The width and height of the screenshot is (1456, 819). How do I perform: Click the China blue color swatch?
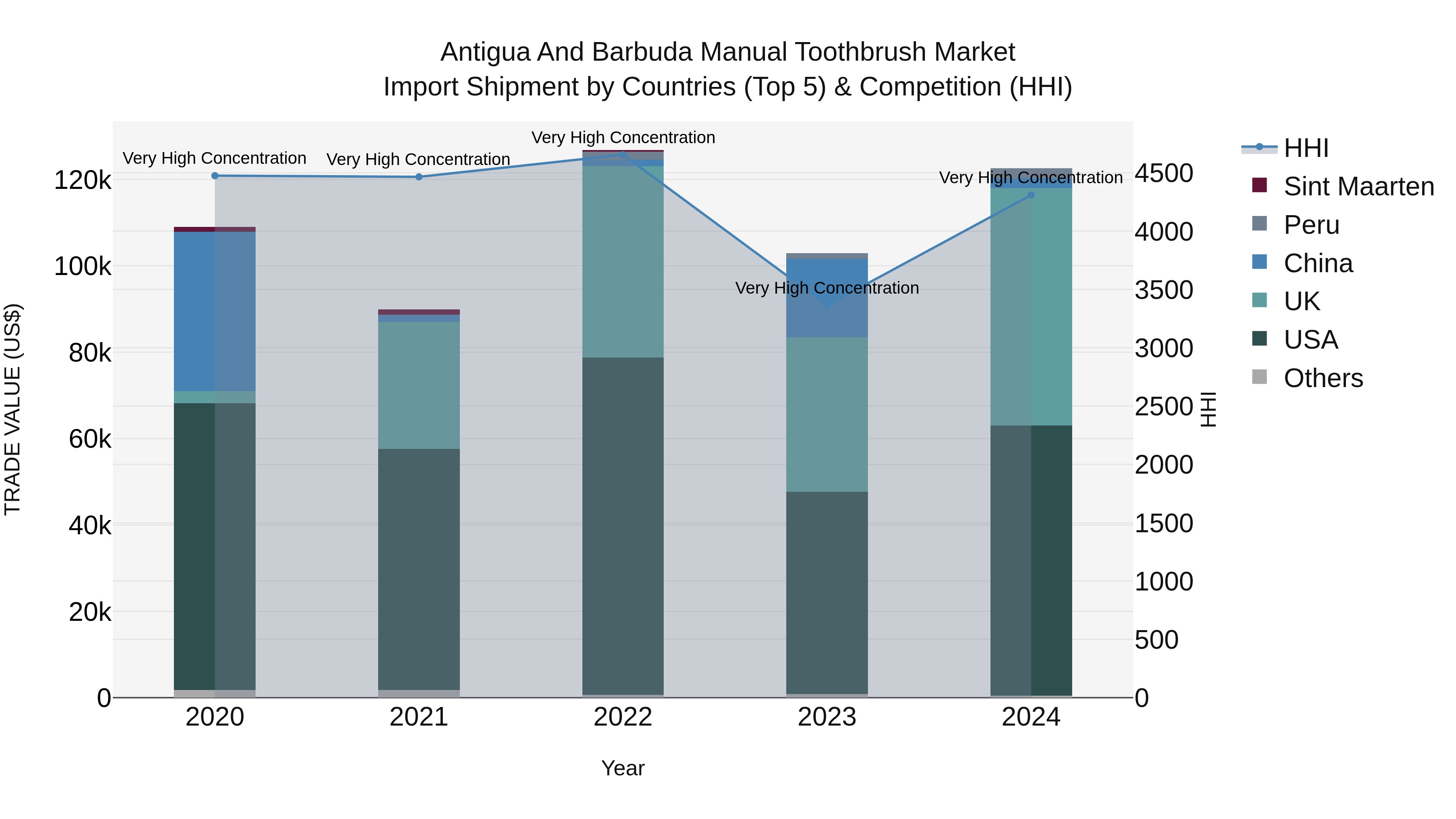pos(1259,262)
